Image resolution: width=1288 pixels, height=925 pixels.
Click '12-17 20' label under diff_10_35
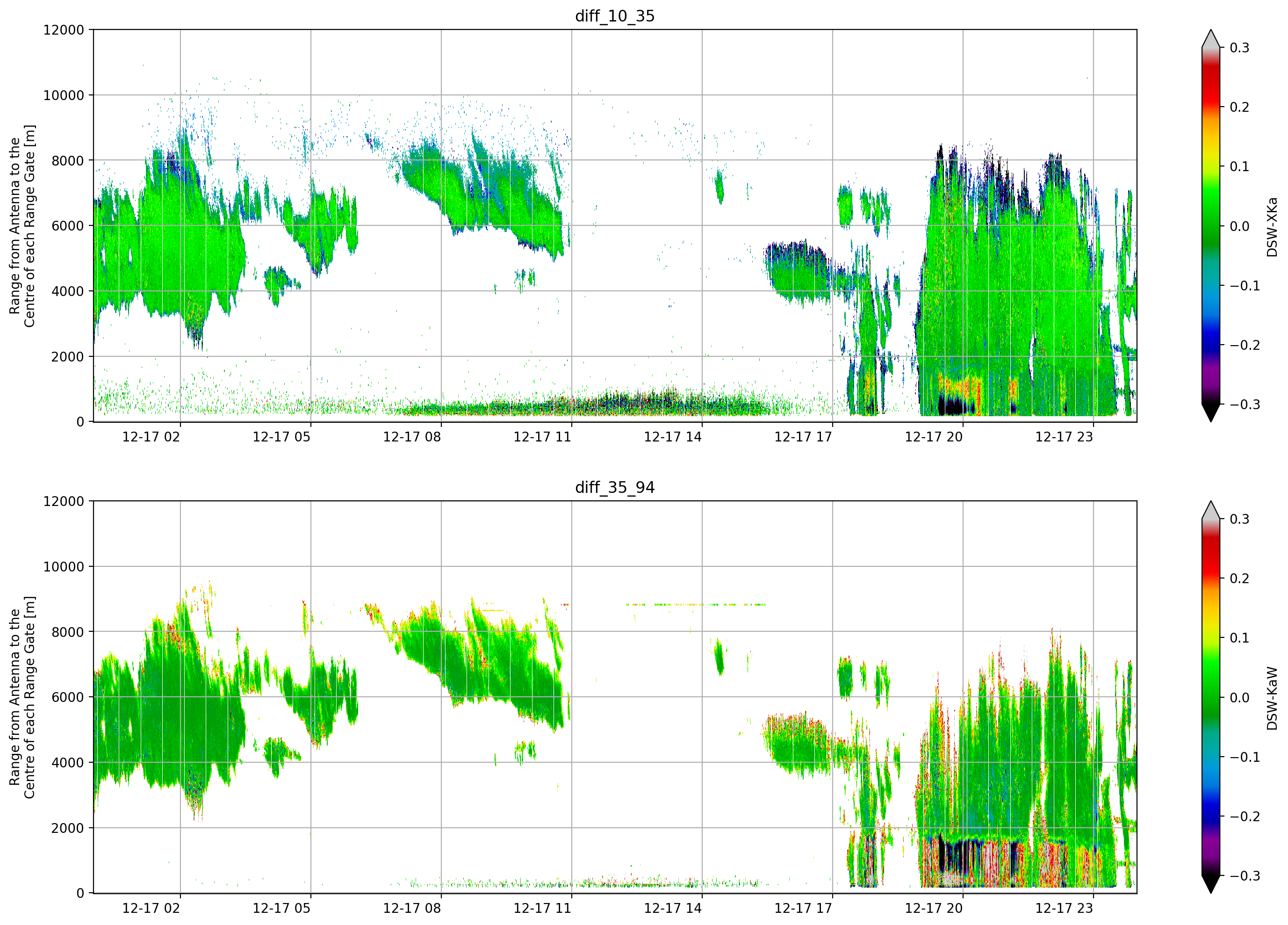click(934, 437)
